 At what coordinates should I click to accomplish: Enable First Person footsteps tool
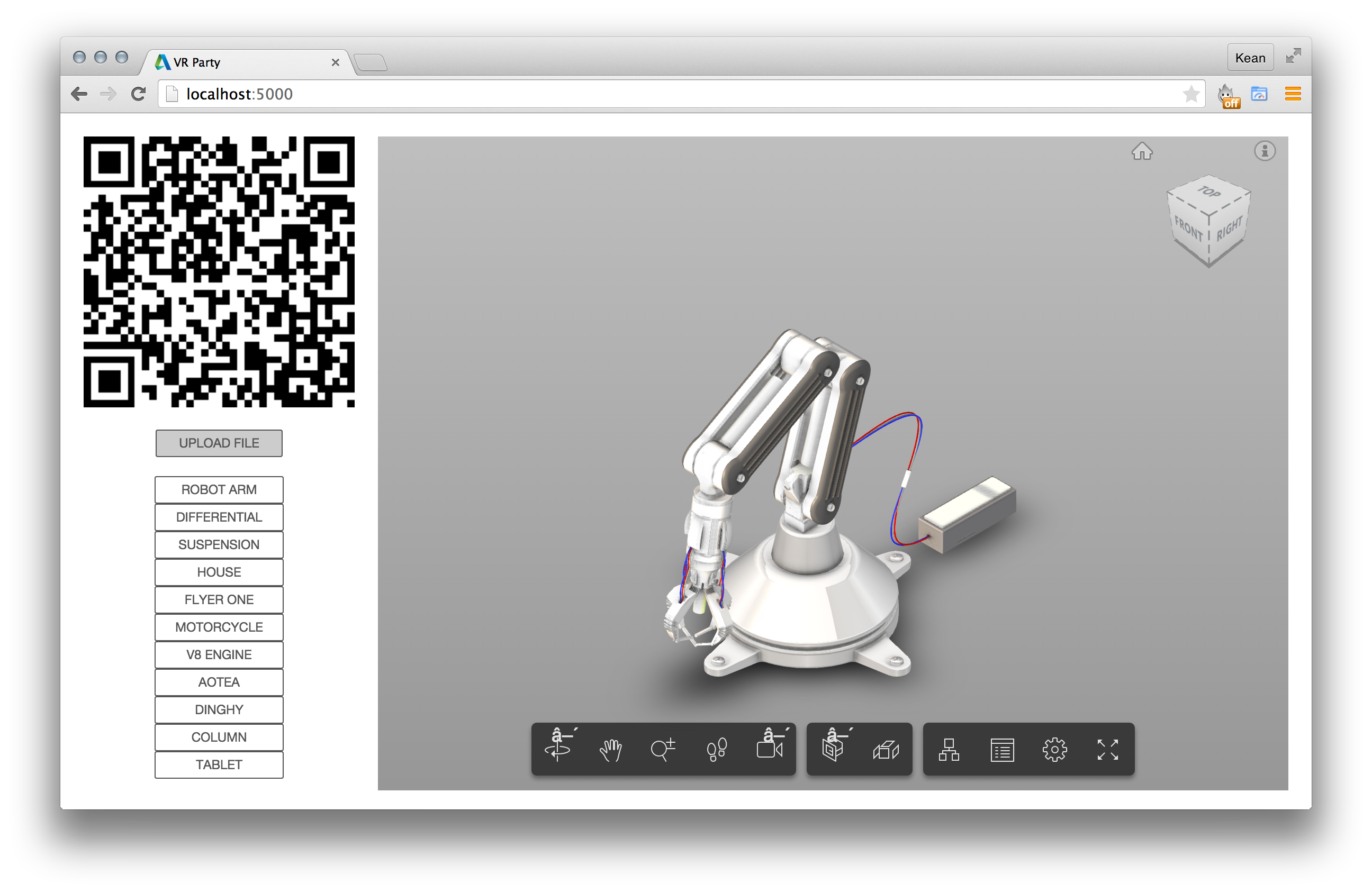717,750
